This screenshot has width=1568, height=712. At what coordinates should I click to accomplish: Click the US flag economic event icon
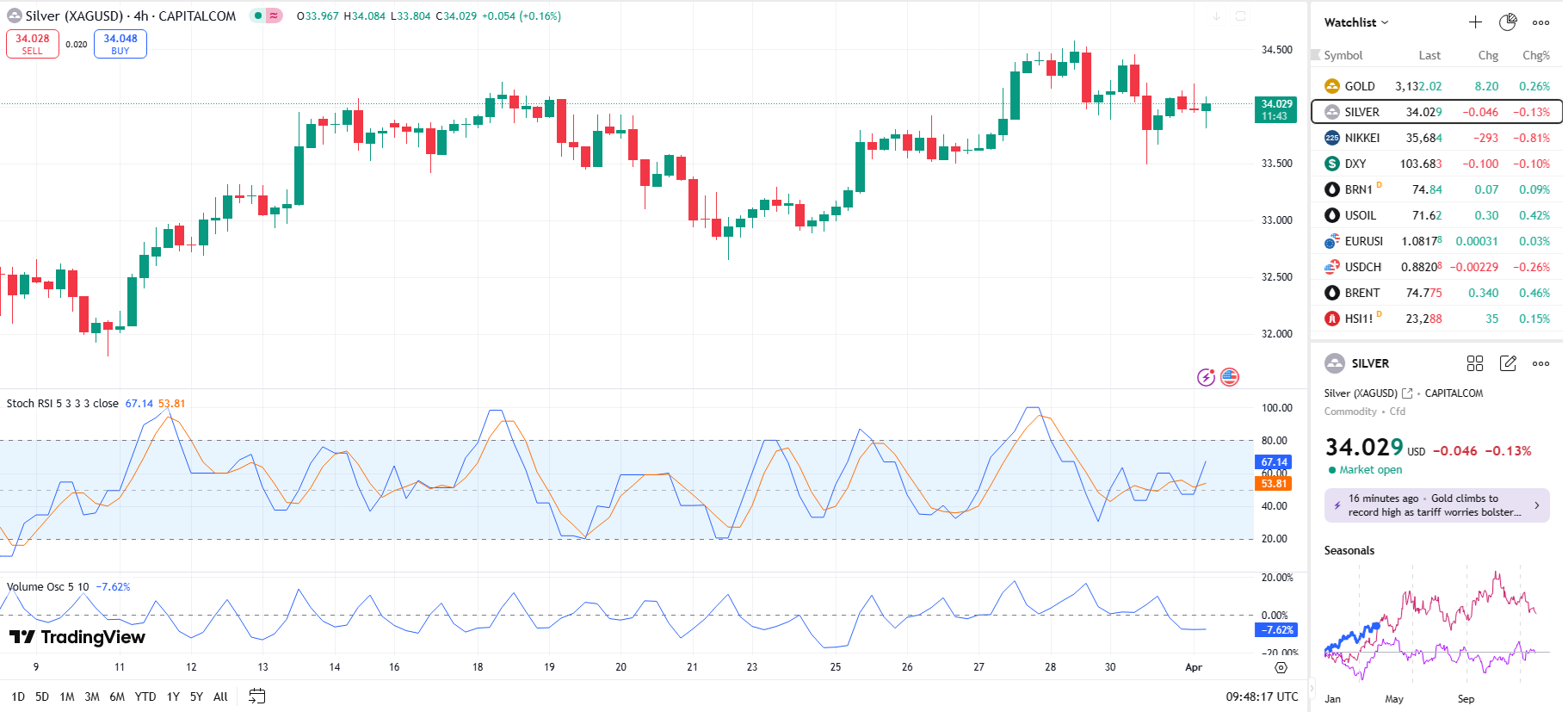point(1230,377)
